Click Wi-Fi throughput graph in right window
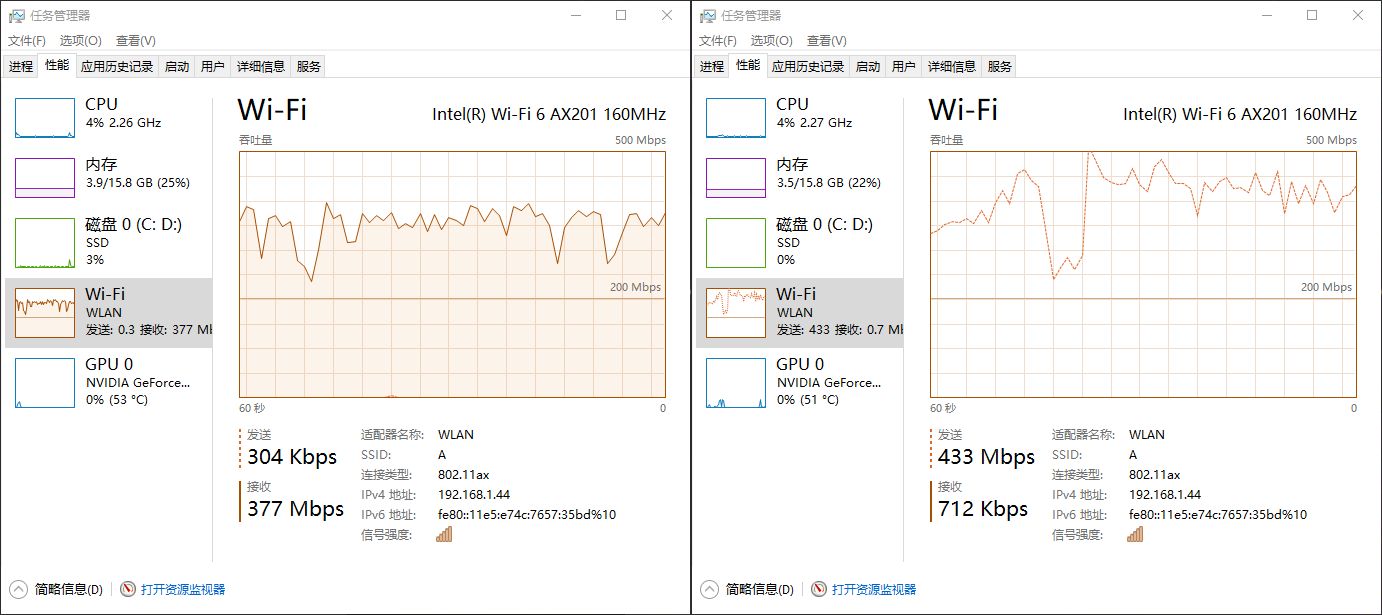Image resolution: width=1382 pixels, height=615 pixels. [1143, 274]
